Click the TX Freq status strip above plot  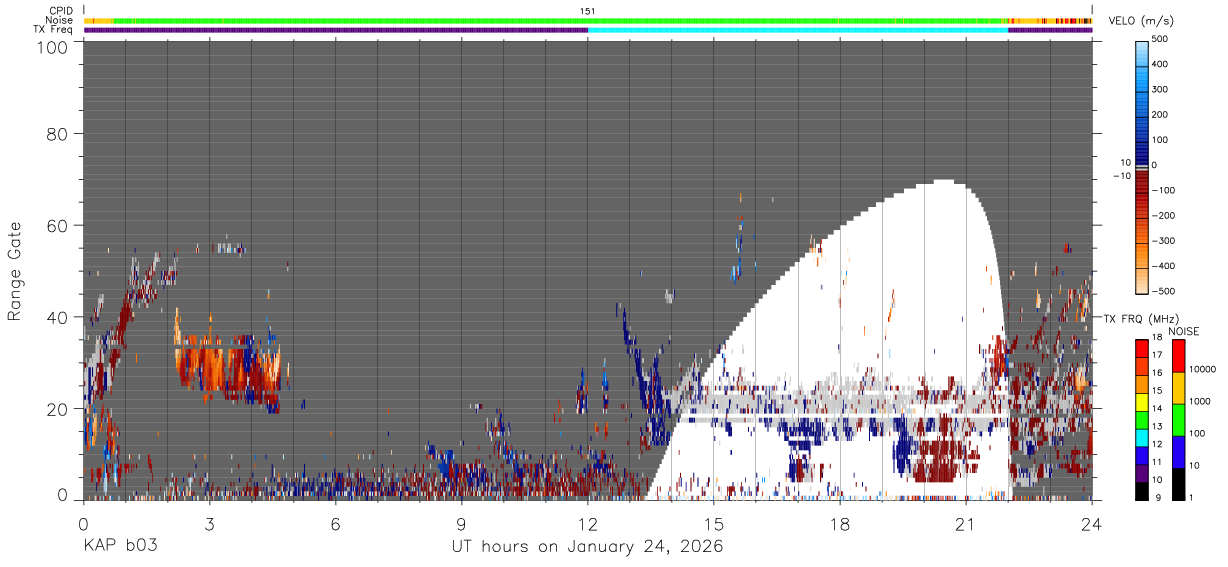[588, 30]
